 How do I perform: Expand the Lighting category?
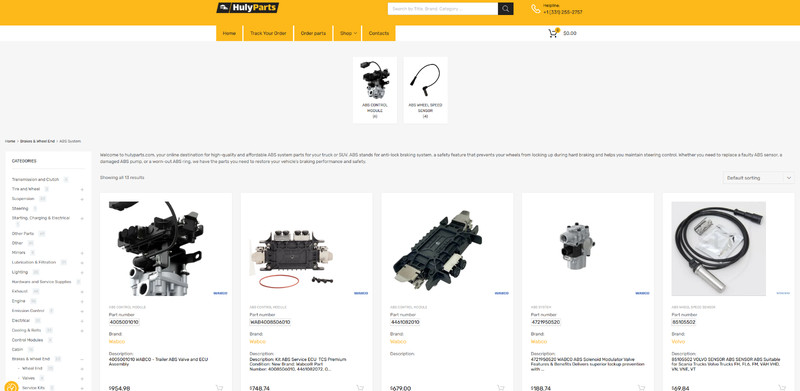(82, 273)
